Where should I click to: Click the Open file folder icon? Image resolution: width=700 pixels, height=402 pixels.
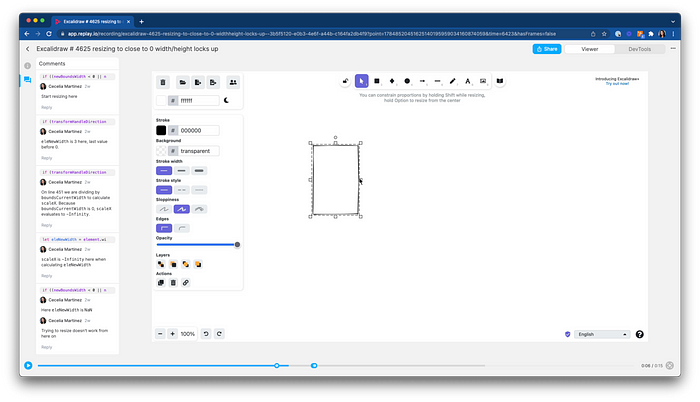(182, 82)
